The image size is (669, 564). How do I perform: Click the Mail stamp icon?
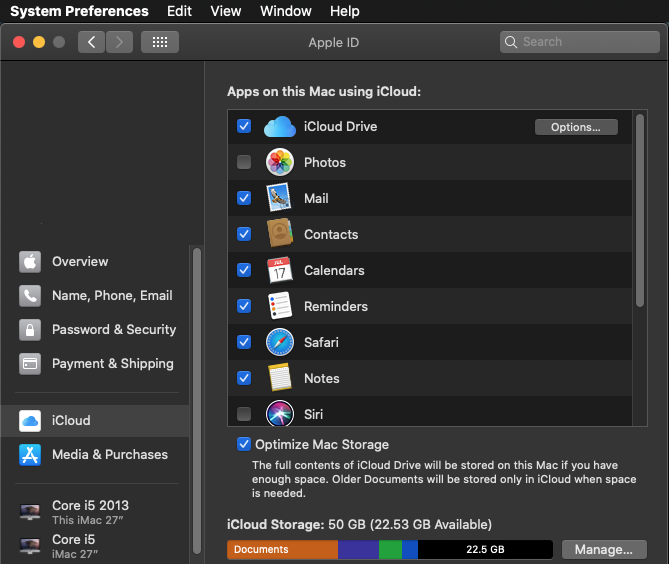click(x=279, y=198)
